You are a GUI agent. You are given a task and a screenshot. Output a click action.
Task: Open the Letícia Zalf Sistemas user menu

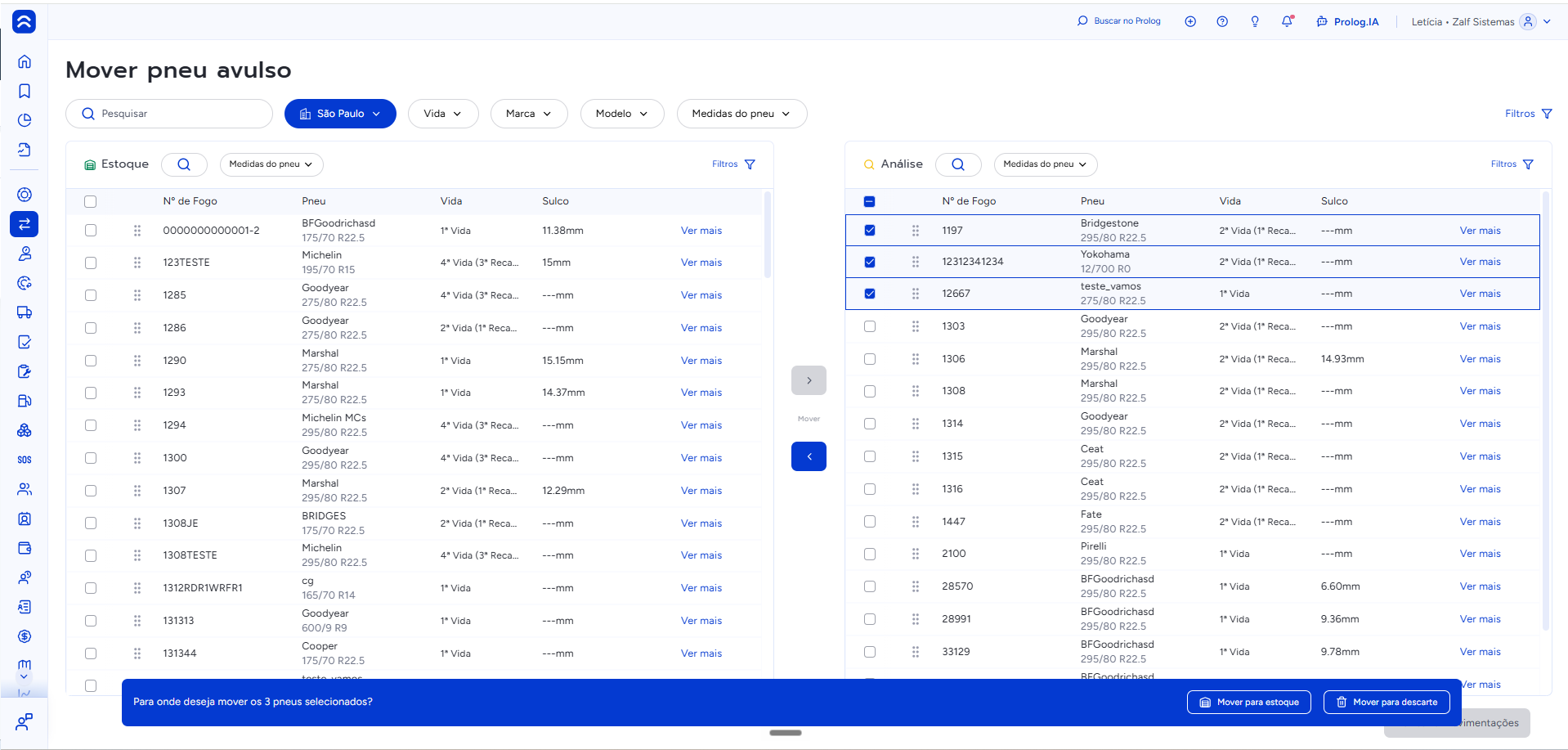tap(1481, 22)
